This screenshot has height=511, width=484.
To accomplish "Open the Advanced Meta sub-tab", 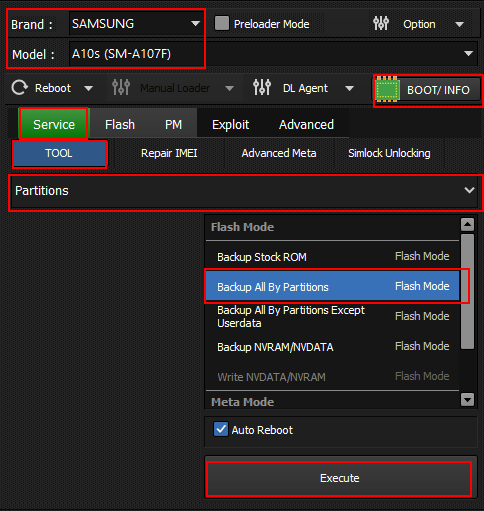I will 279,153.
